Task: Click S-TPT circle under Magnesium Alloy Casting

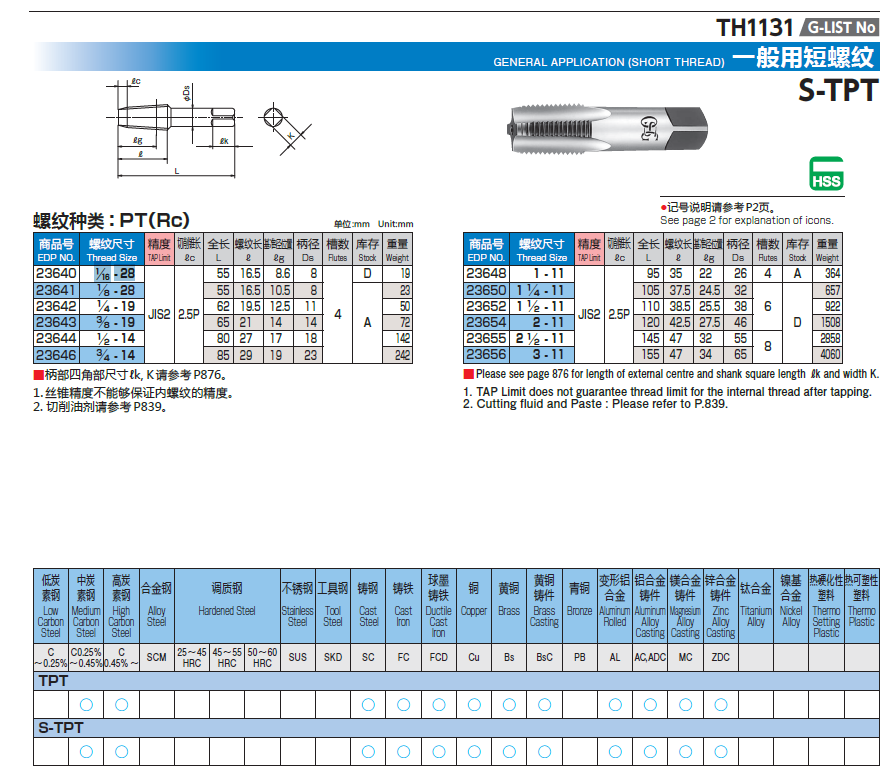Action: pos(686,752)
